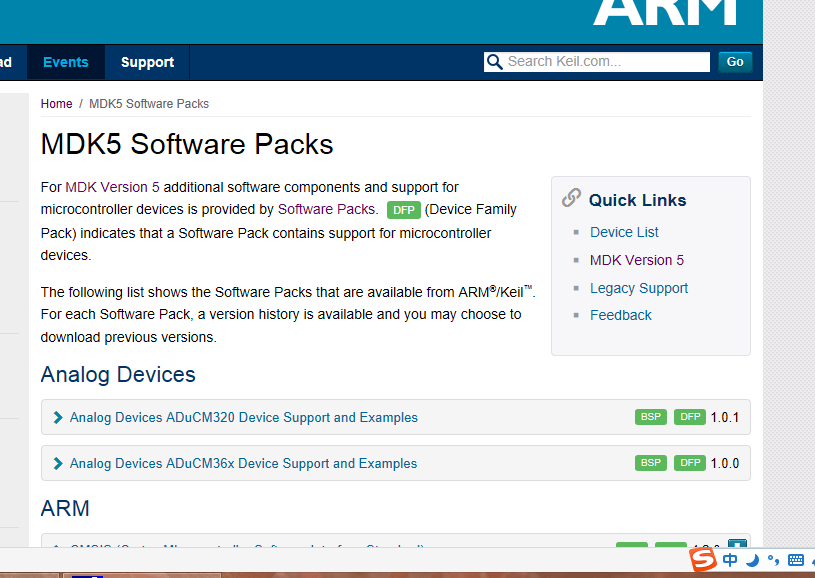
Task: Toggle the Chinese/English input mode icon
Action: point(730,560)
